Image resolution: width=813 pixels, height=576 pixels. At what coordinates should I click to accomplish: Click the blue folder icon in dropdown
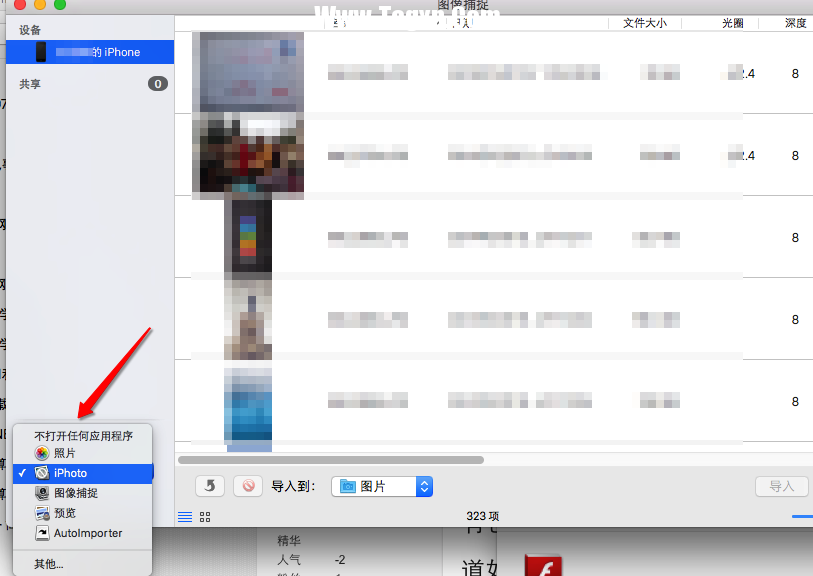(347, 486)
